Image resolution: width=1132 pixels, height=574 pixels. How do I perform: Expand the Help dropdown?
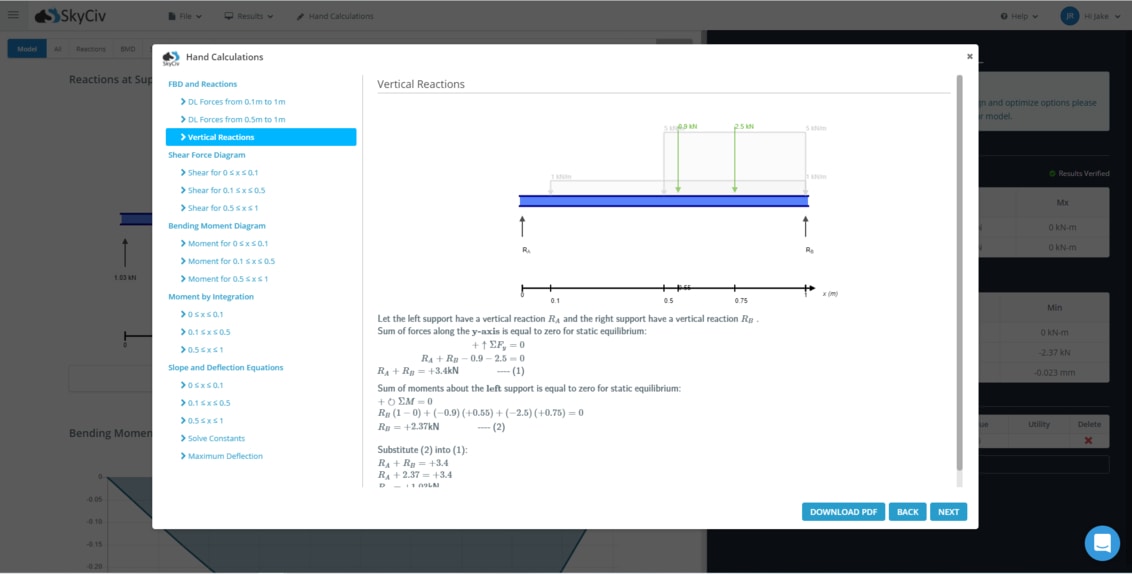pyautogui.click(x=1019, y=16)
